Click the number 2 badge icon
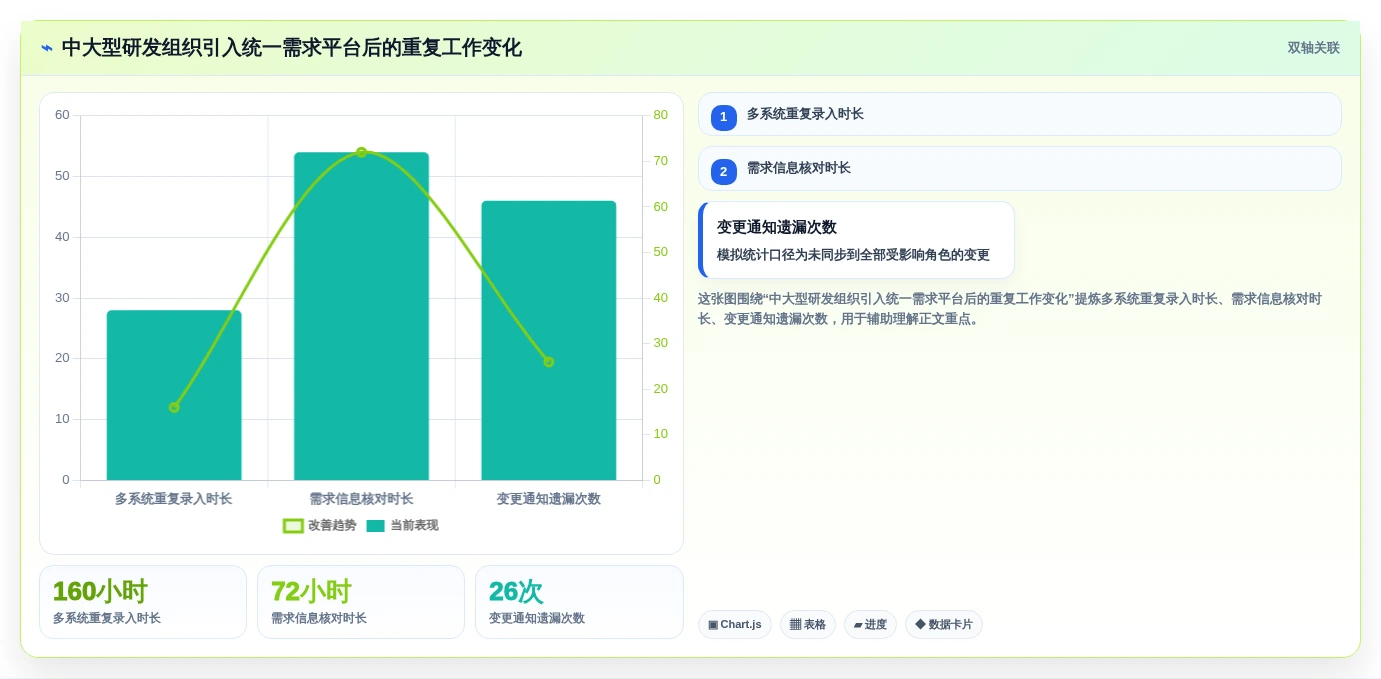 [x=724, y=171]
